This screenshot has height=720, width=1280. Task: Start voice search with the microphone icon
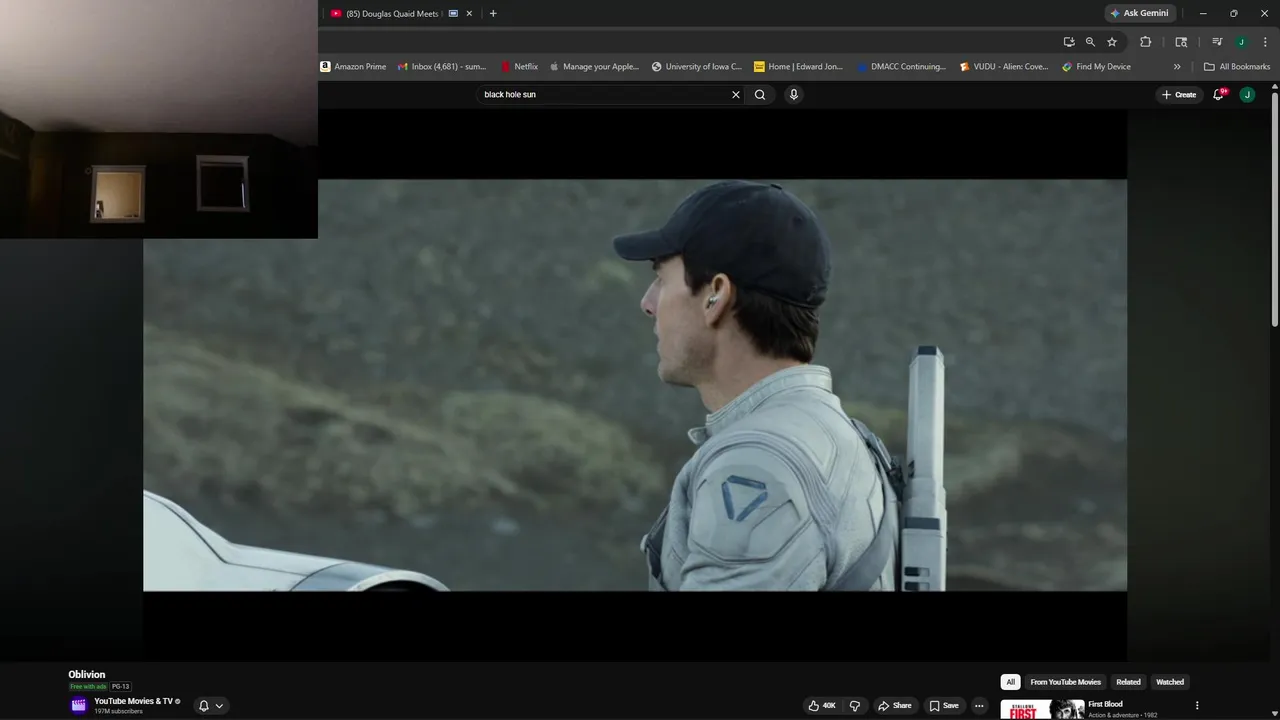coord(794,95)
